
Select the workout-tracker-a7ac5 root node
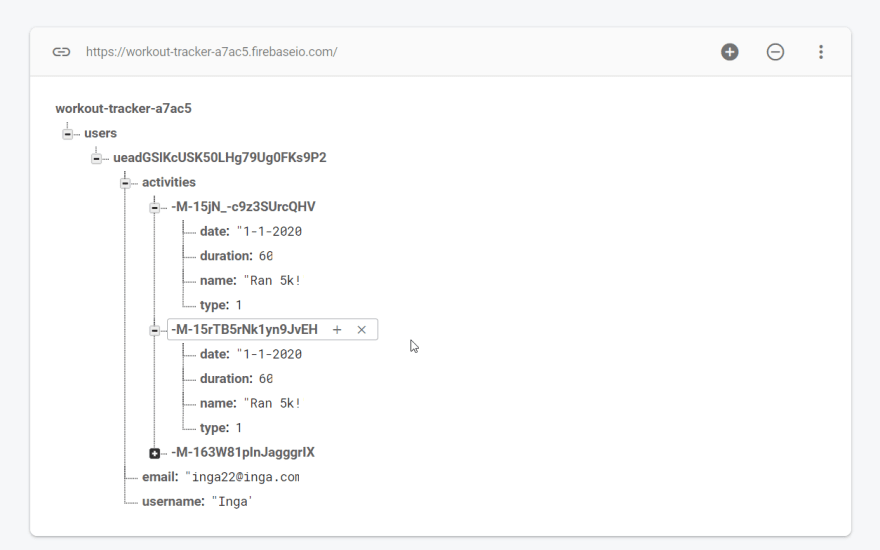[123, 108]
